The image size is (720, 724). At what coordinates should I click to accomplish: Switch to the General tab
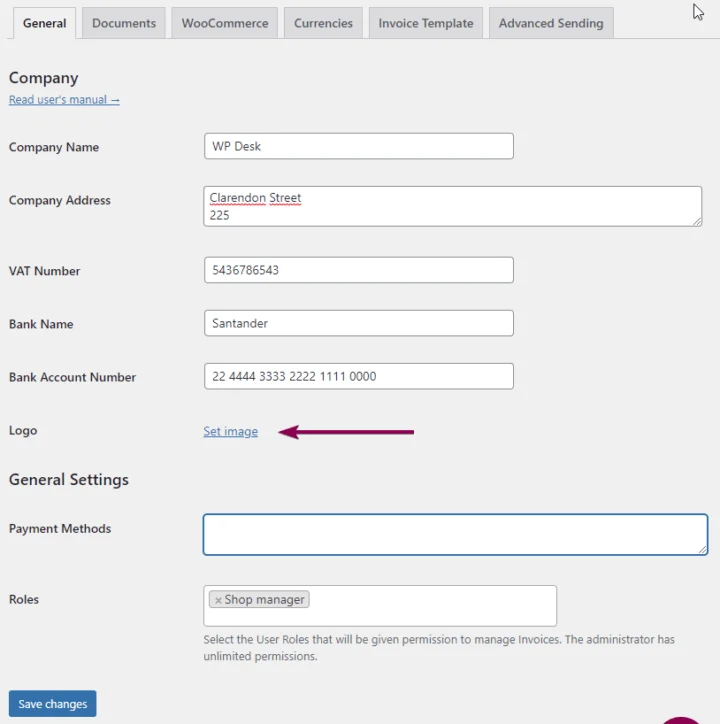tap(44, 23)
